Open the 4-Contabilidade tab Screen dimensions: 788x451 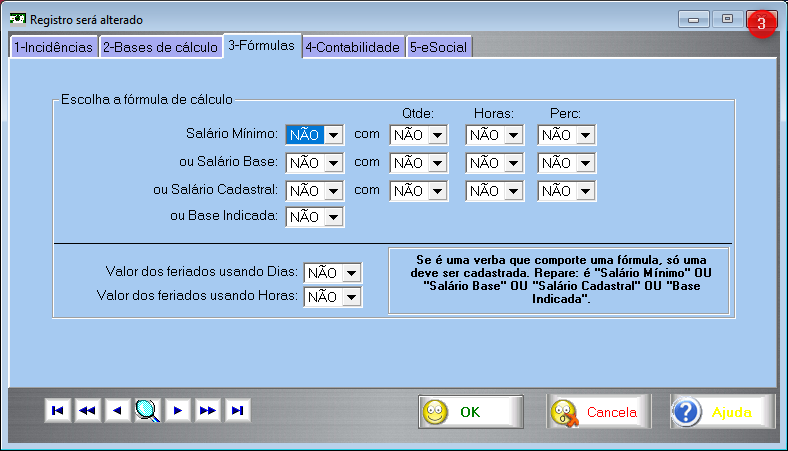pyautogui.click(x=353, y=47)
